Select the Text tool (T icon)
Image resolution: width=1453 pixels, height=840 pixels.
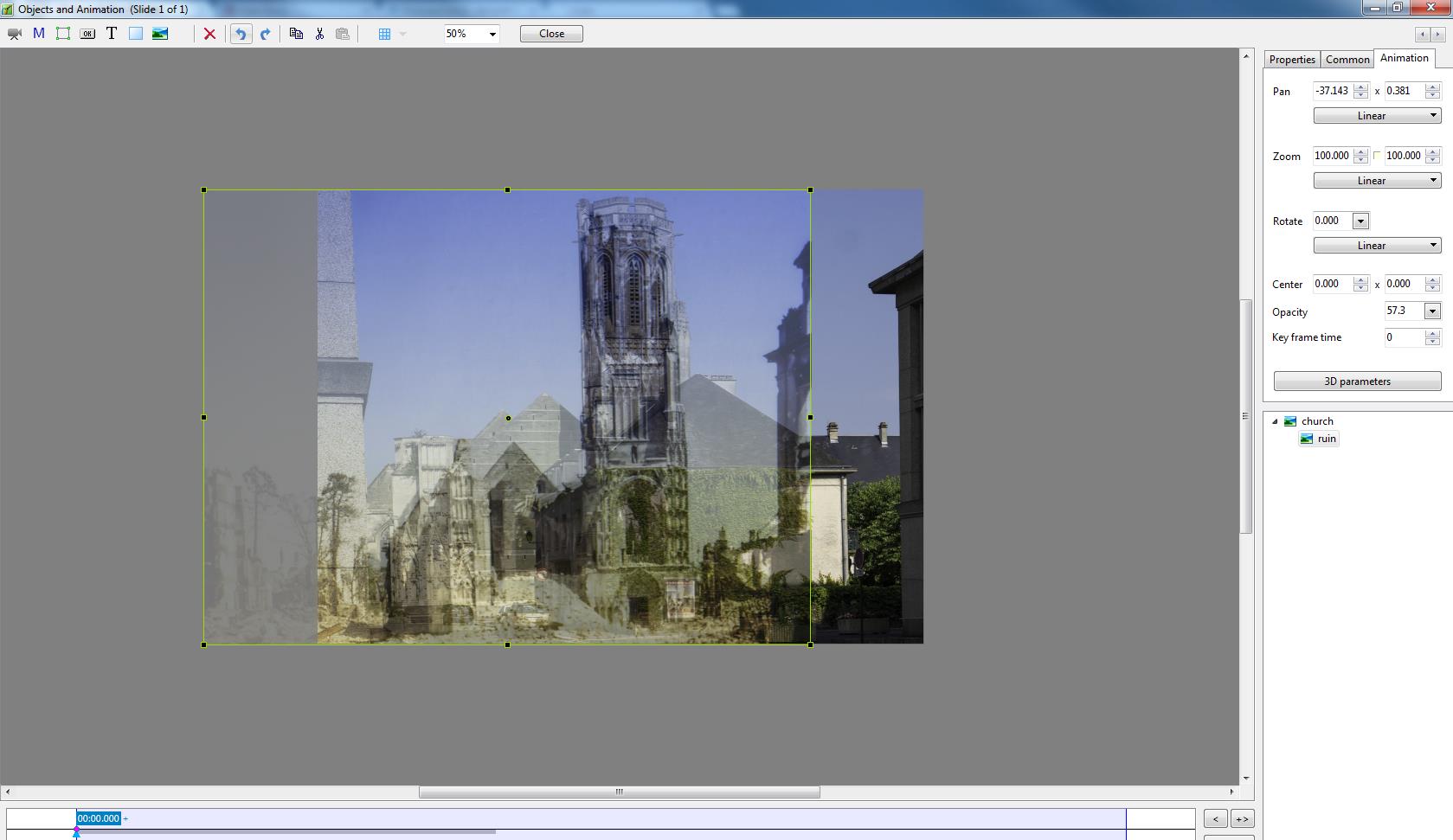pyautogui.click(x=112, y=34)
